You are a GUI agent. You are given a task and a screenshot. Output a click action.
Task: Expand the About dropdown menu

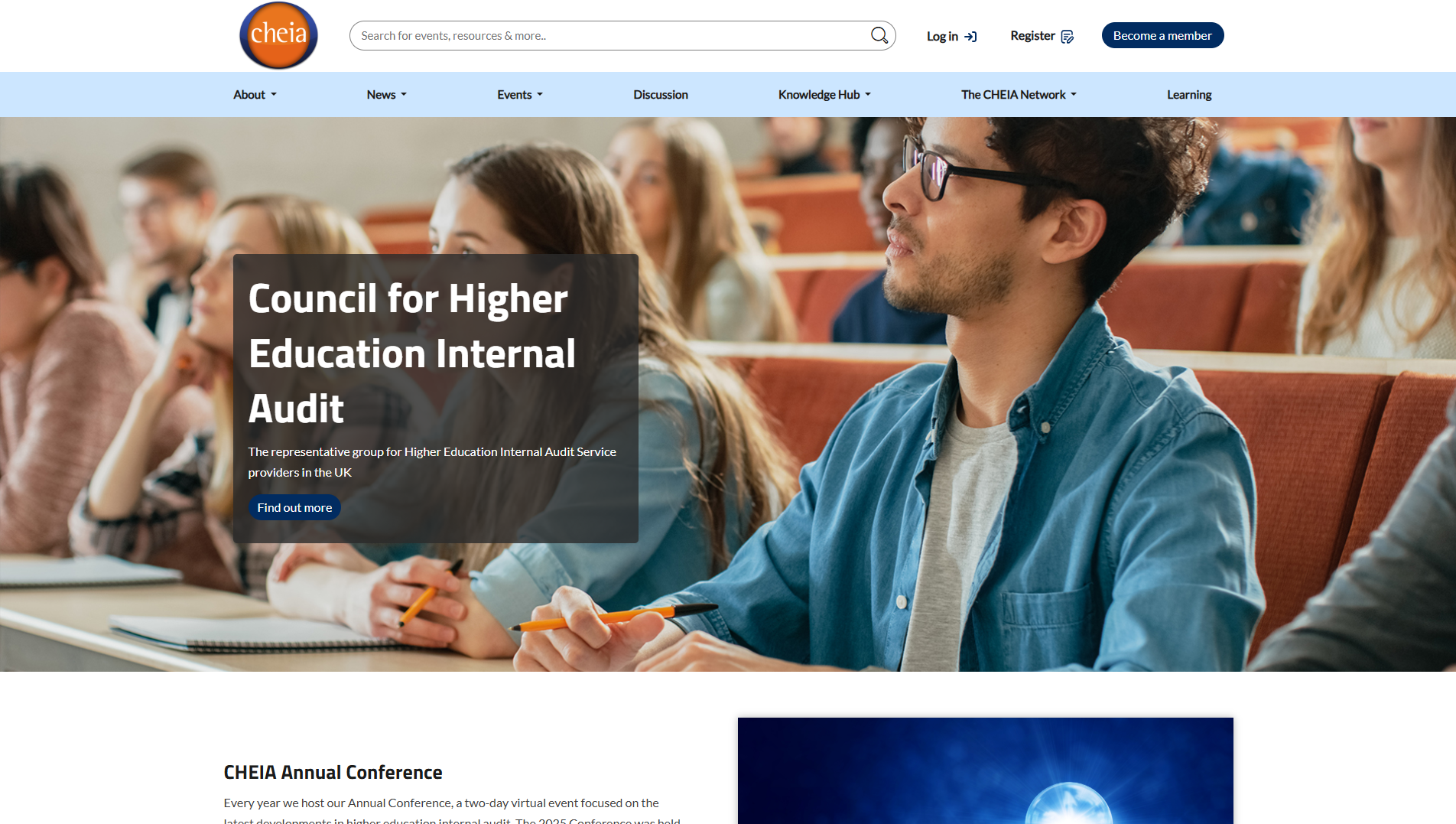coord(255,95)
